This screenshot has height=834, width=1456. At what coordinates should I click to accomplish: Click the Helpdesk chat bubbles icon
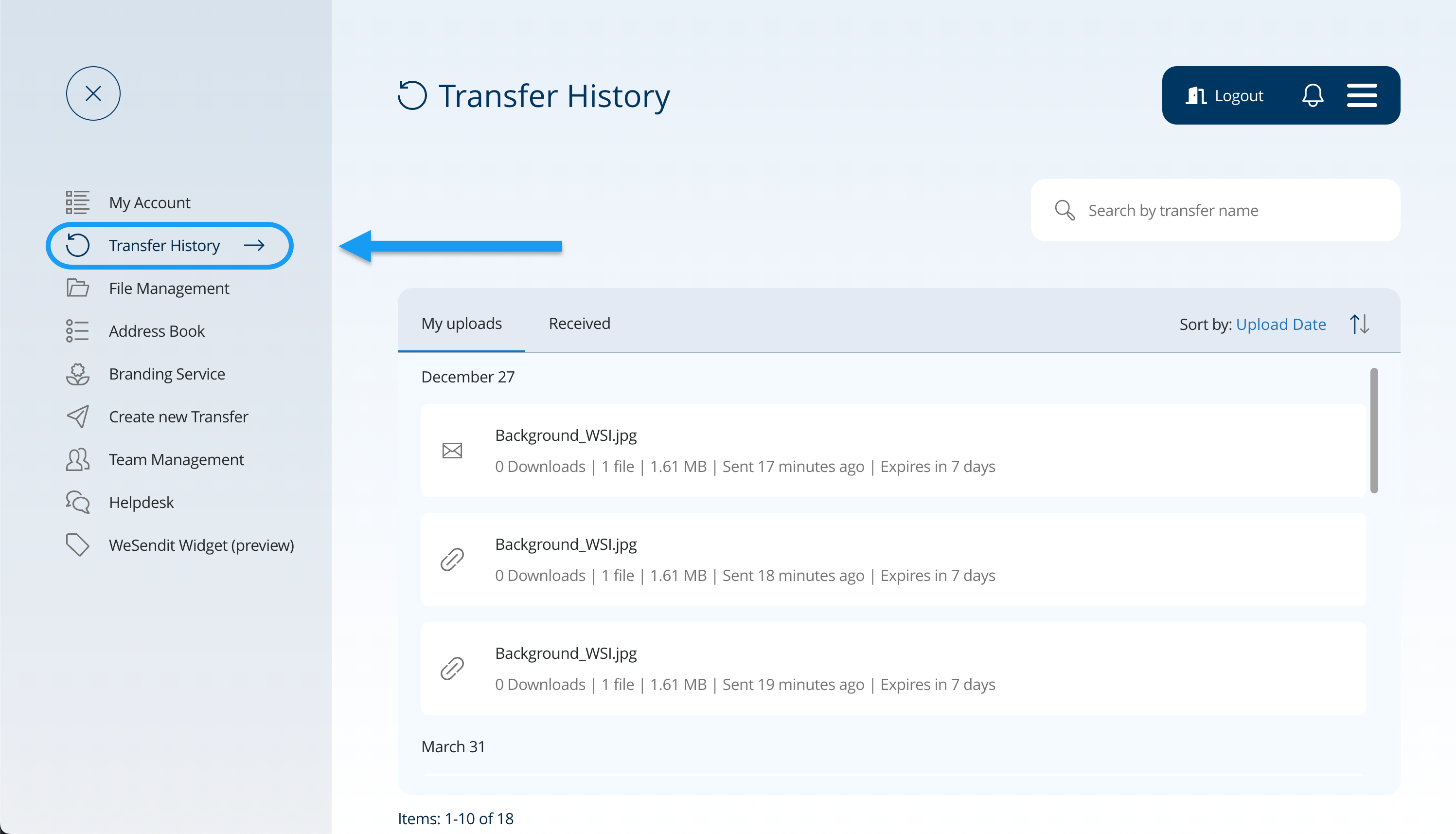coord(77,502)
